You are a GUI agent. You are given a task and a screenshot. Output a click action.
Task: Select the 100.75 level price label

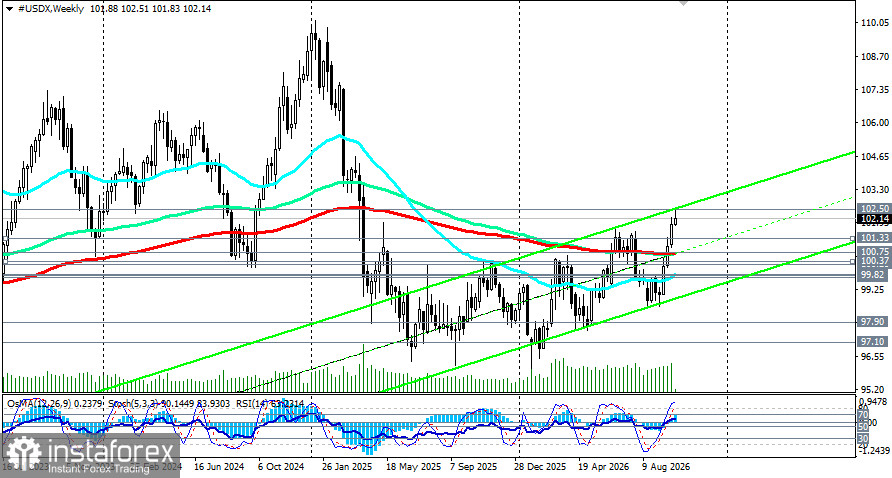click(875, 252)
